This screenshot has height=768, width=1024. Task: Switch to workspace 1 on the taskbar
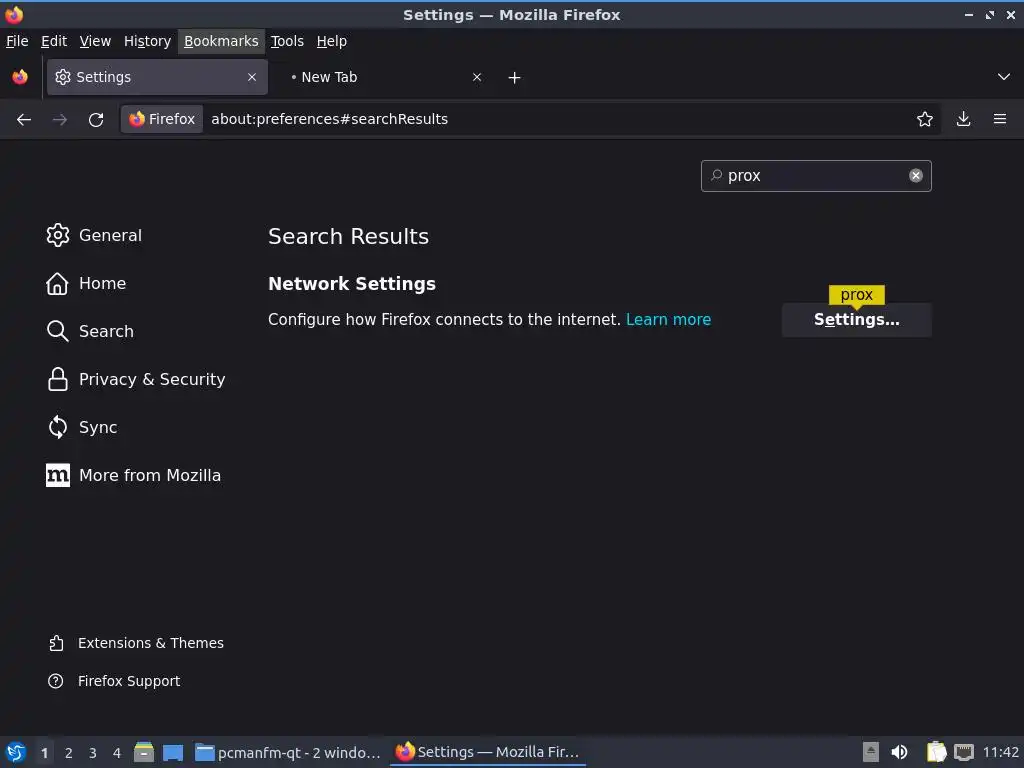44,753
